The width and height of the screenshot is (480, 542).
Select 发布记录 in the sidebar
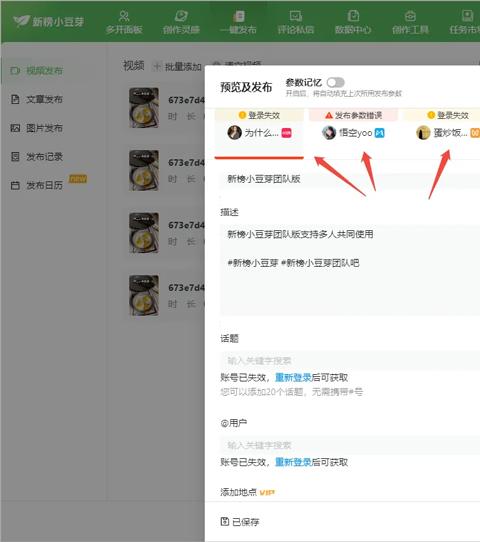36,157
